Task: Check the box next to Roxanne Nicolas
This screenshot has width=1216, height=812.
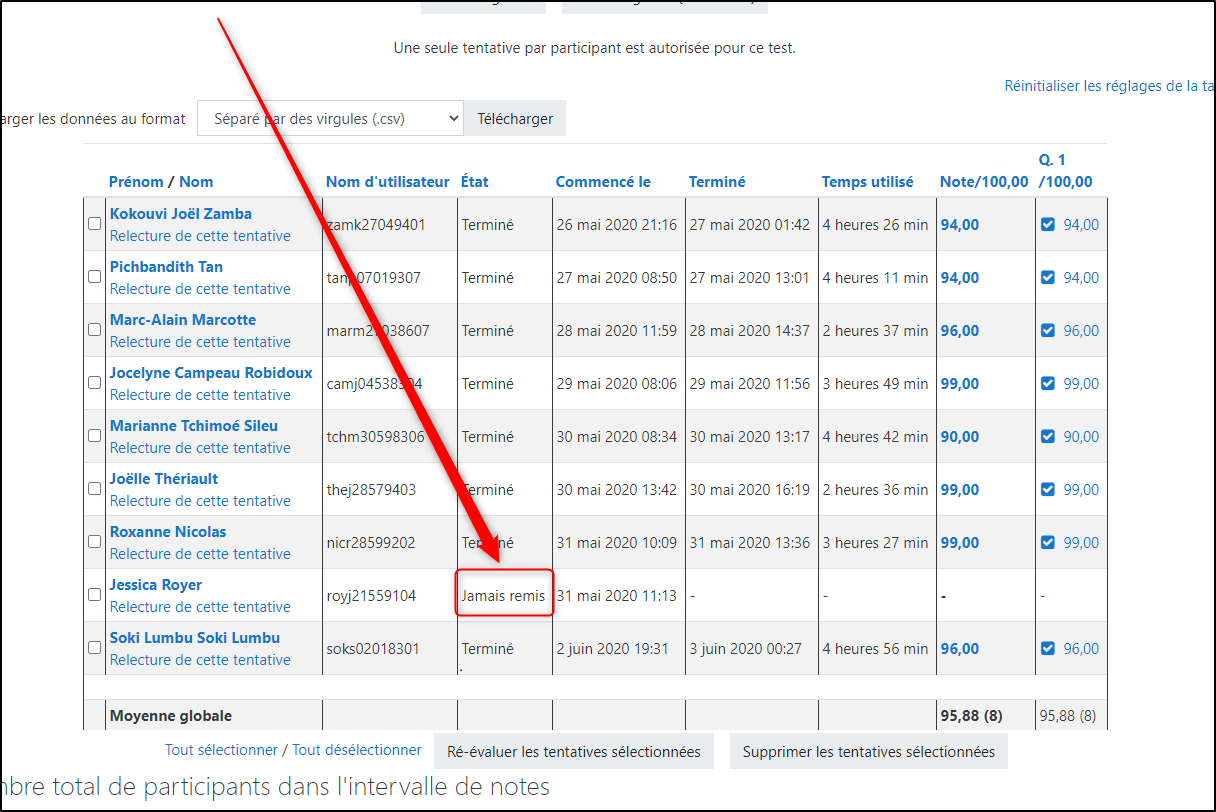Action: click(x=95, y=541)
